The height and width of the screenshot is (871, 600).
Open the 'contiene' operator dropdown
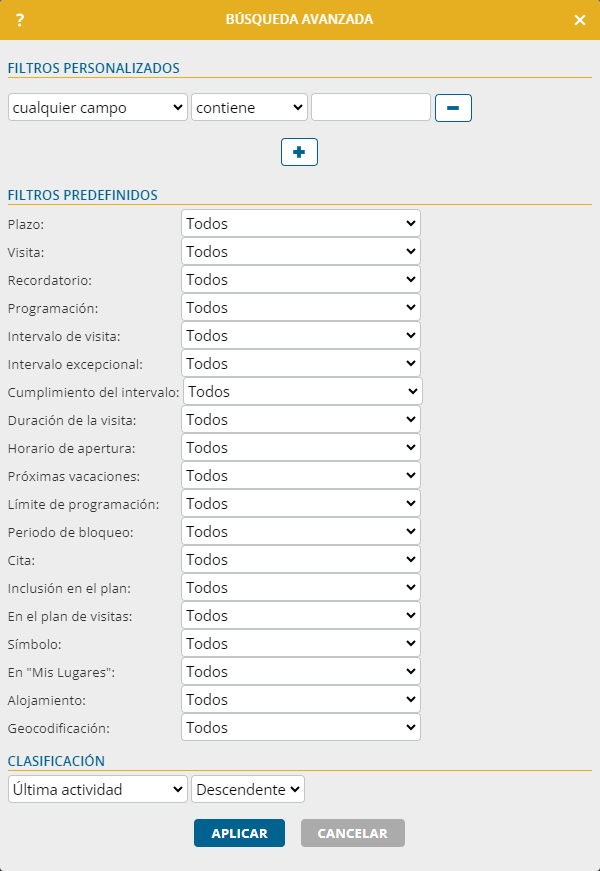point(249,107)
